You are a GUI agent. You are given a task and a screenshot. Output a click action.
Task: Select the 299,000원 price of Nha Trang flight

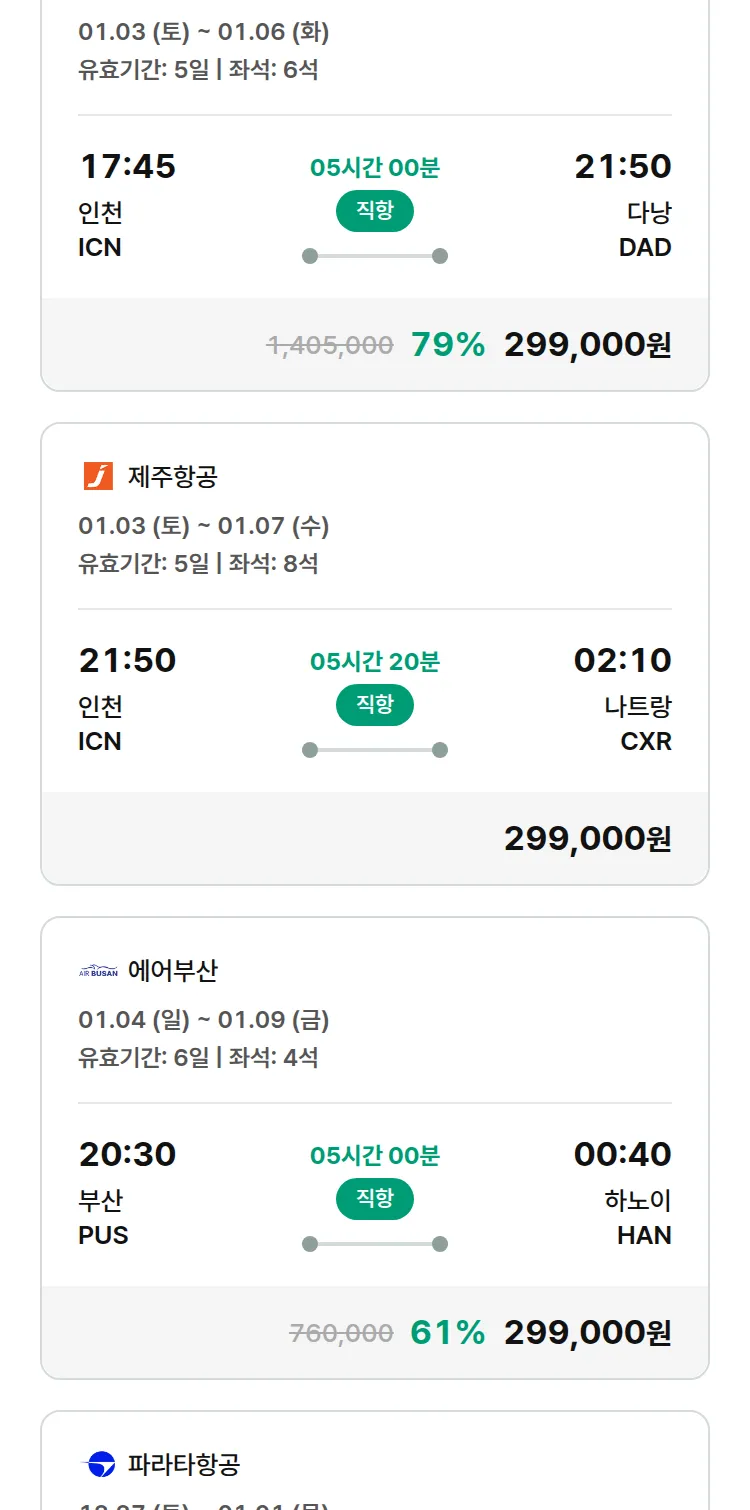(587, 839)
